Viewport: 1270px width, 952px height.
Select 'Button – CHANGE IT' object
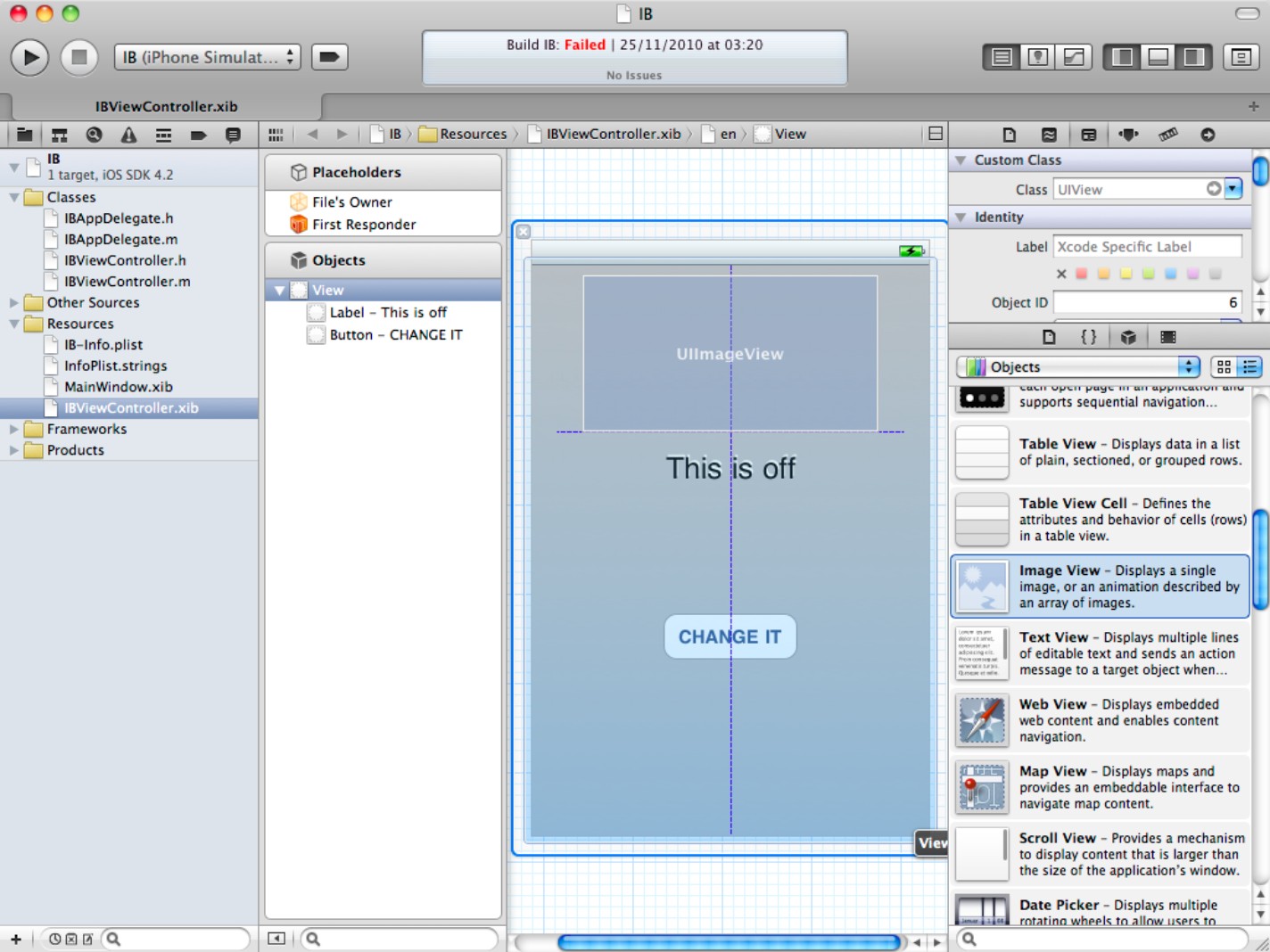click(x=396, y=335)
